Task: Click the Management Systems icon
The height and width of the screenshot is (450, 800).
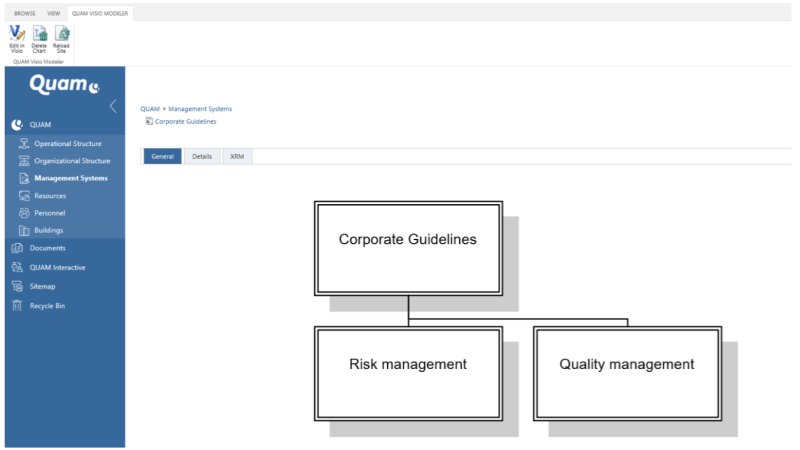Action: pos(24,178)
